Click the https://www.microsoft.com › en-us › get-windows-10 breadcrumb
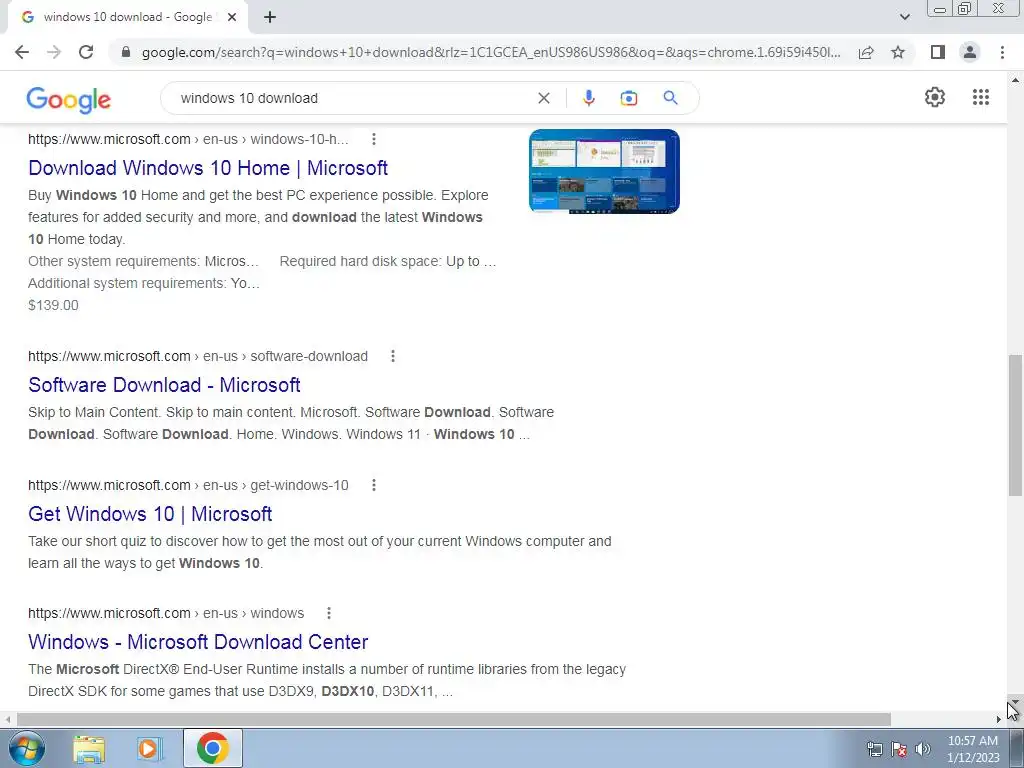The image size is (1024, 768). tap(188, 485)
